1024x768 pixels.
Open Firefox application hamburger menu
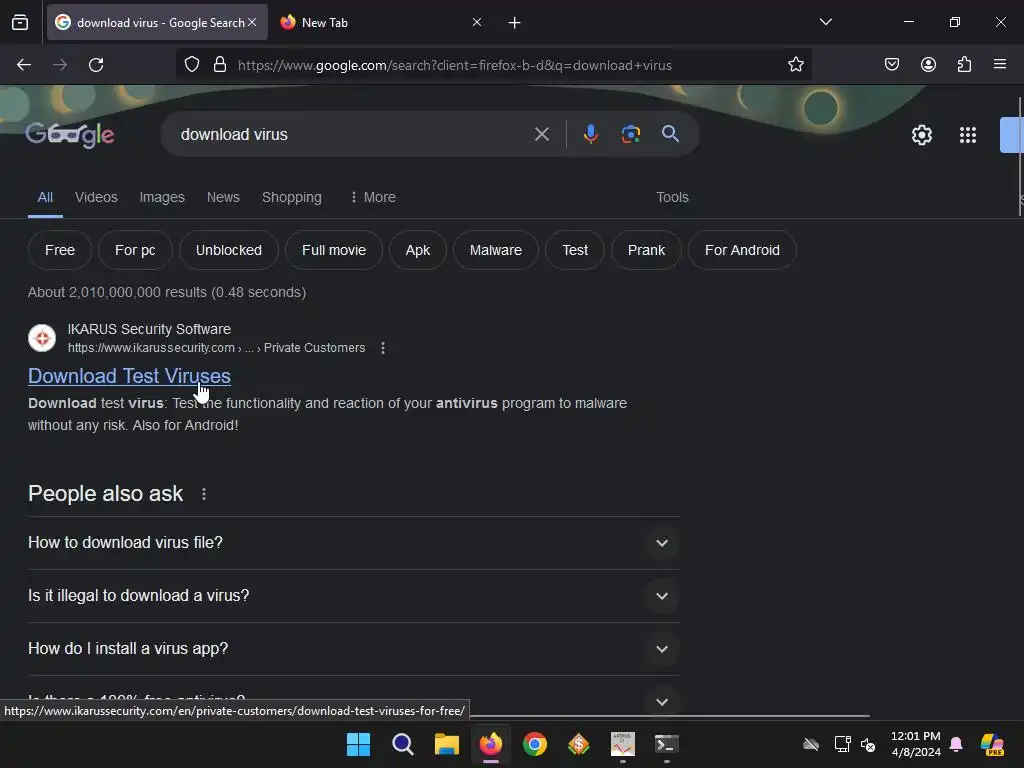tap(1000, 65)
